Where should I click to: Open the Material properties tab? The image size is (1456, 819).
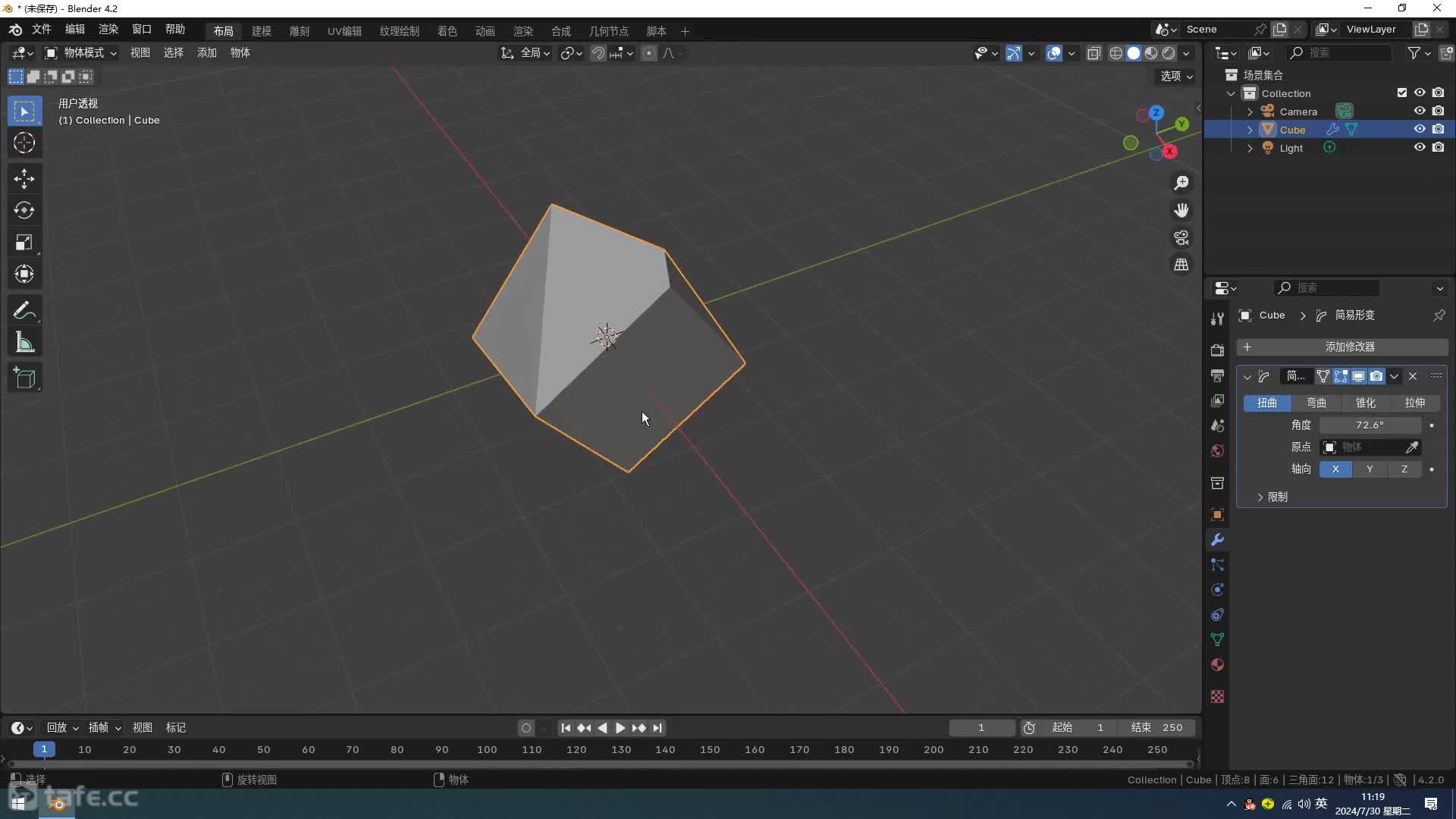tap(1217, 665)
